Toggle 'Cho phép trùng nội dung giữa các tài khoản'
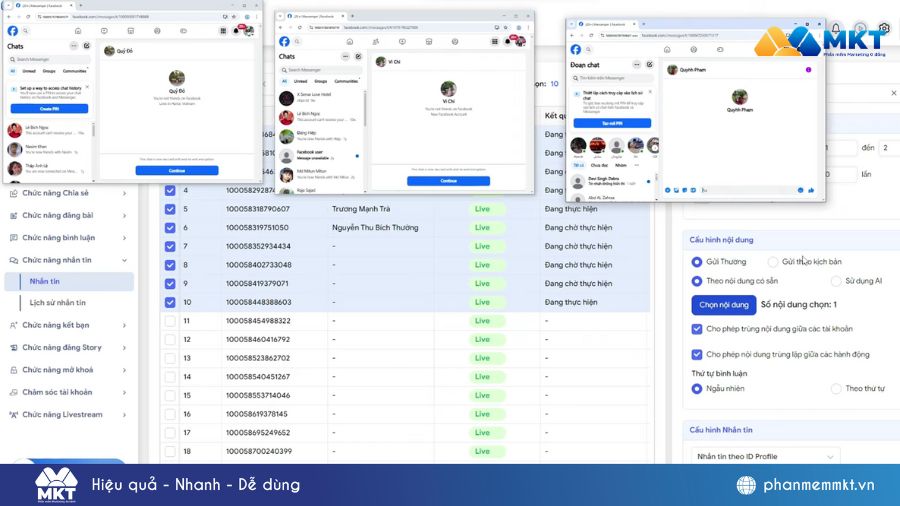 click(x=697, y=329)
